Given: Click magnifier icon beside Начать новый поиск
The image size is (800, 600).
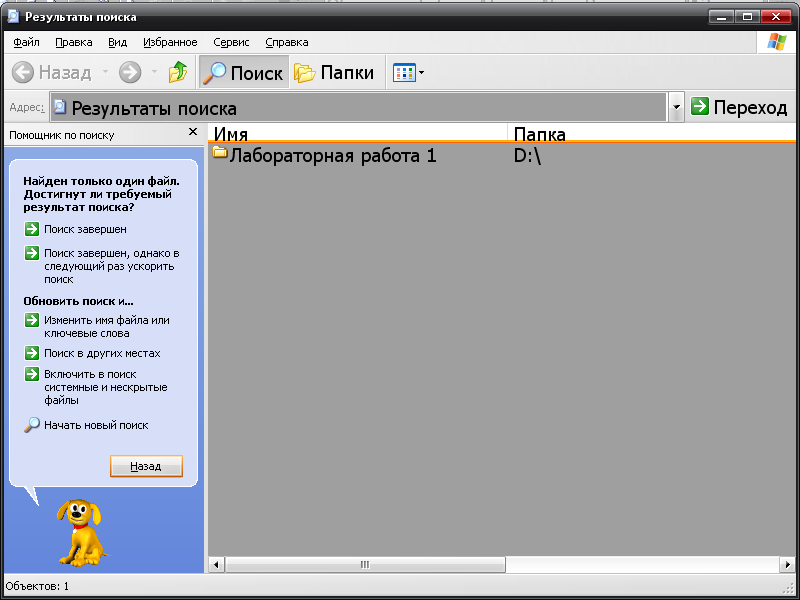Looking at the screenshot, I should point(32,424).
